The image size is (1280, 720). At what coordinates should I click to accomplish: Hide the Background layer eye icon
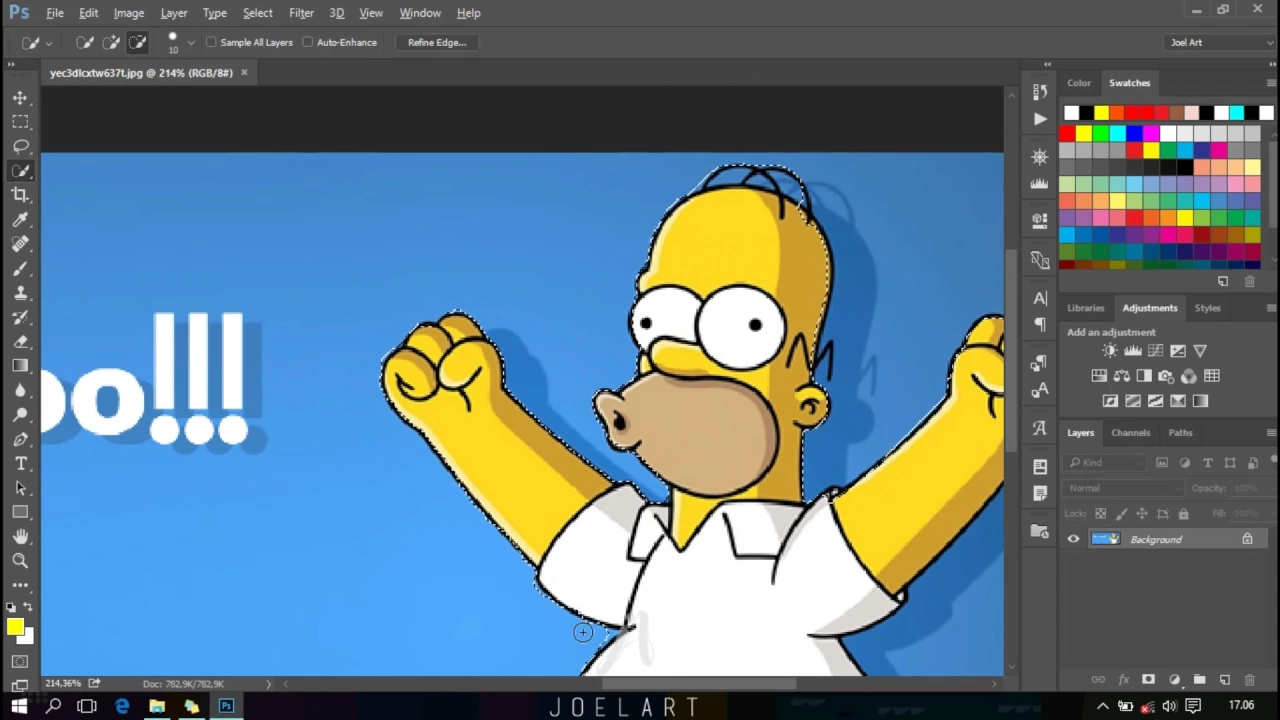[1074, 539]
